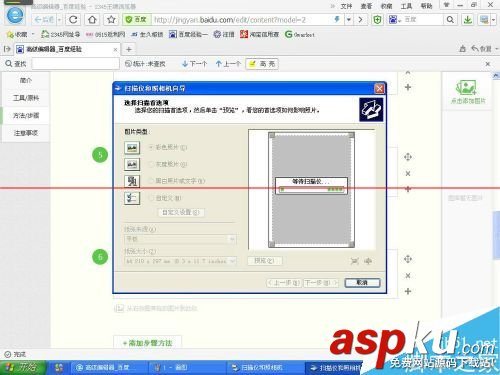The width and height of the screenshot is (500, 375).
Task: Go to the 注意事项 section
Action: point(26,133)
